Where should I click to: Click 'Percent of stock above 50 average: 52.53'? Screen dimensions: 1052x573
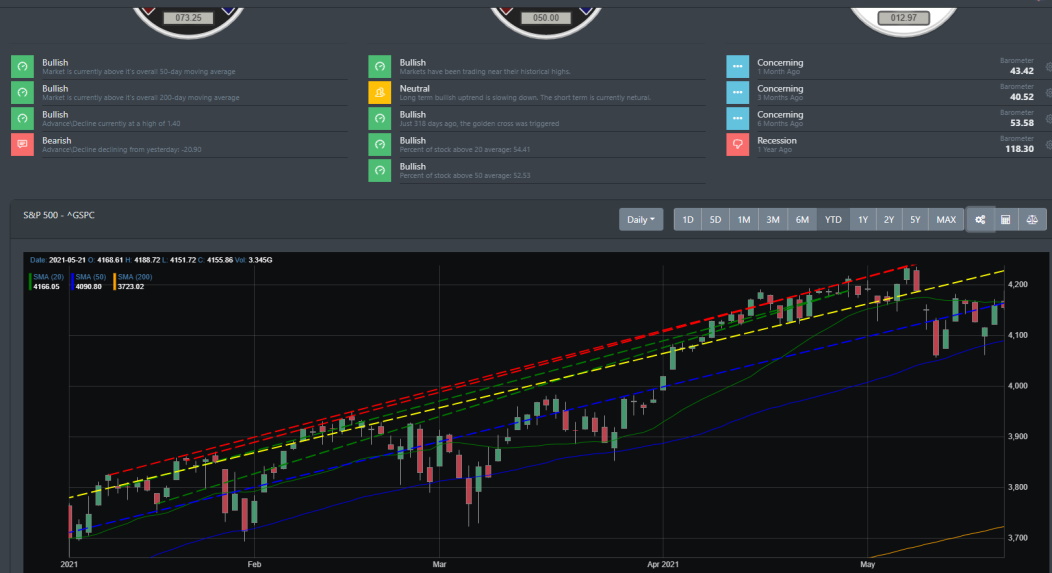465,176
